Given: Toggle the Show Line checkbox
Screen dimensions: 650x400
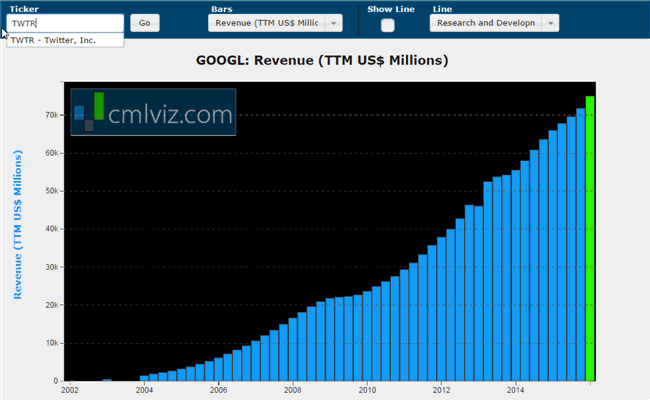Looking at the screenshot, I should click(388, 25).
